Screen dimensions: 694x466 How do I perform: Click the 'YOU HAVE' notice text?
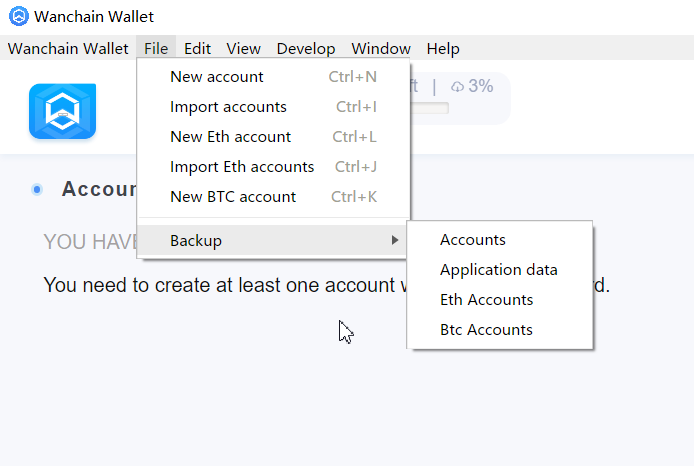pyautogui.click(x=90, y=242)
